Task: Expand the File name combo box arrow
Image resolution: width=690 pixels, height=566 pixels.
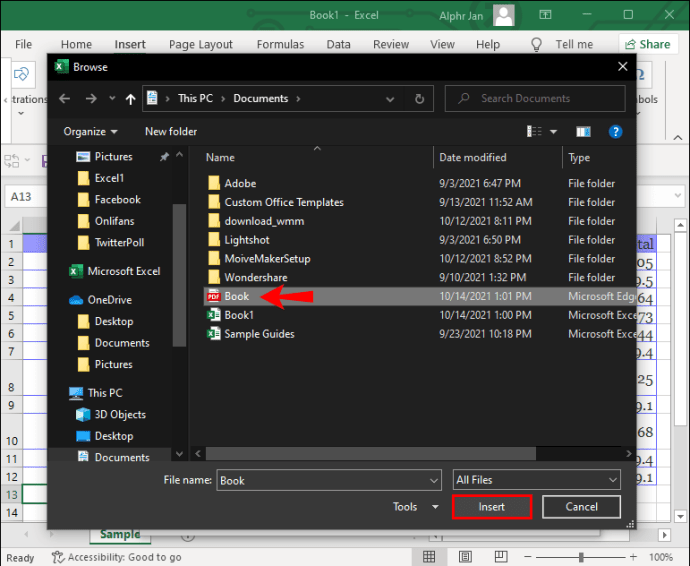Action: 433,480
